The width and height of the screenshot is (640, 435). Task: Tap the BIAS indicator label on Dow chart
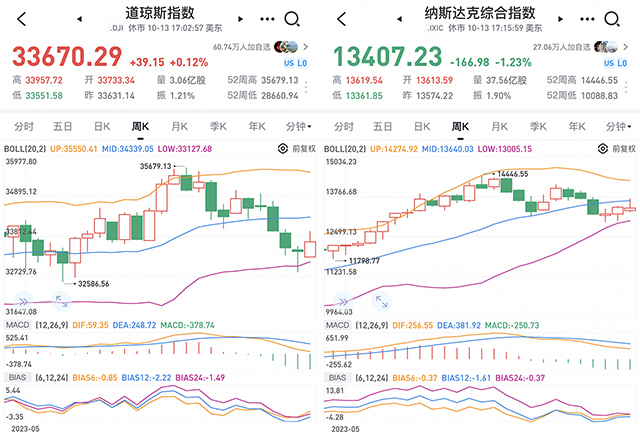(x=18, y=377)
